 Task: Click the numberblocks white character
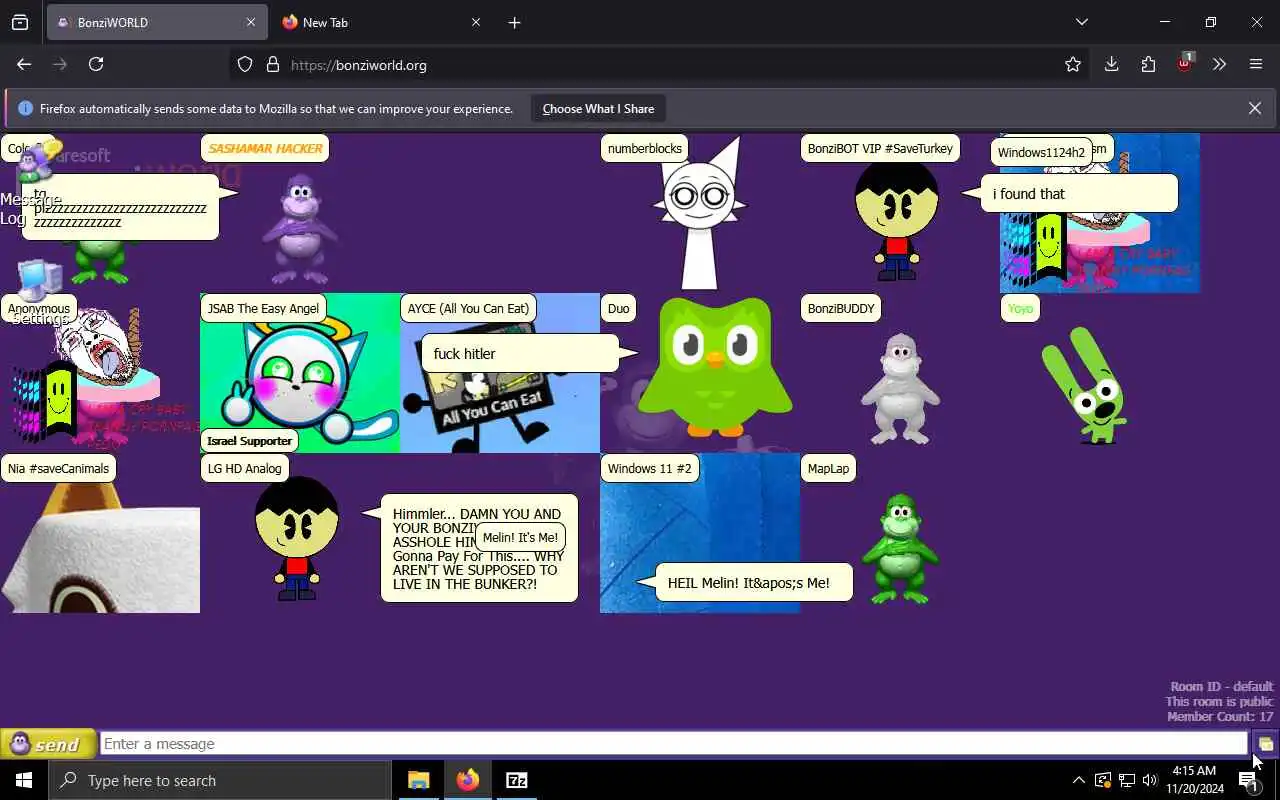700,215
